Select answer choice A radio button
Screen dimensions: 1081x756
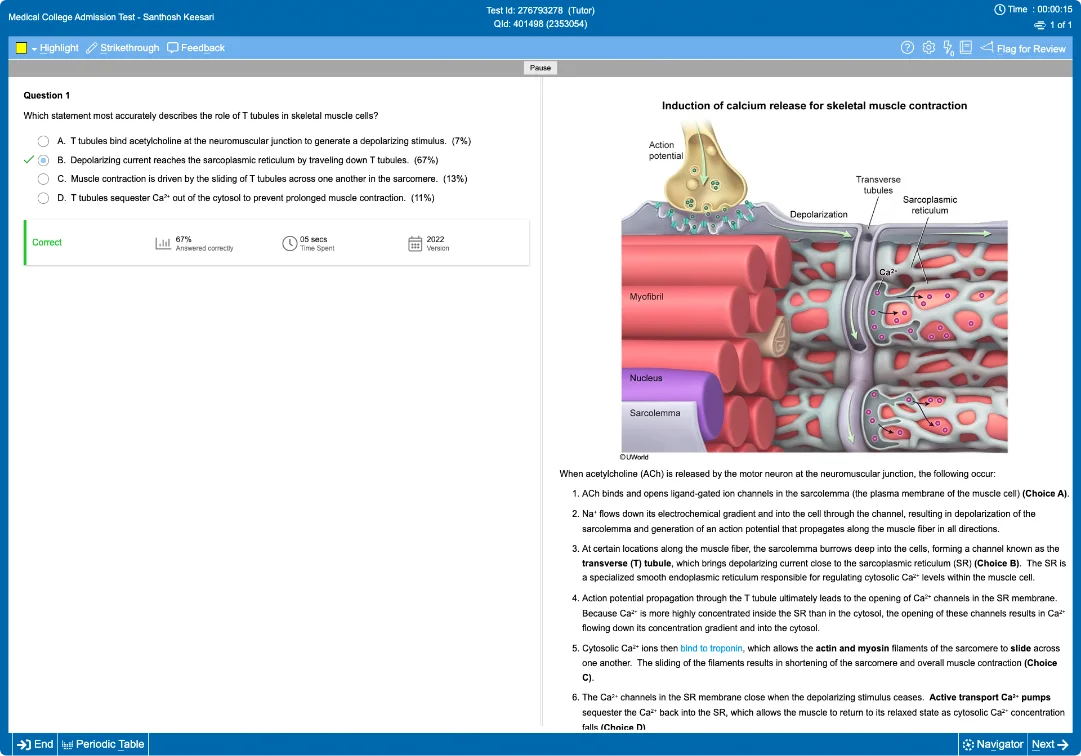coord(43,142)
